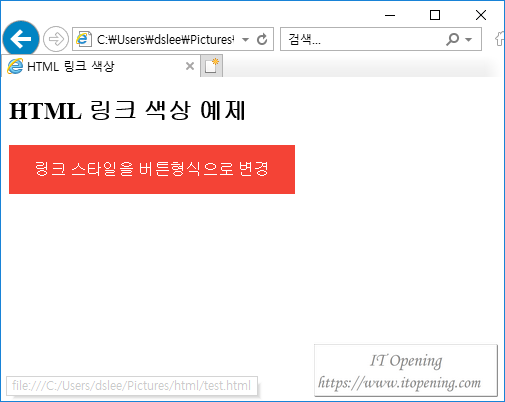Click the IE page icon in address bar

(x=83, y=39)
